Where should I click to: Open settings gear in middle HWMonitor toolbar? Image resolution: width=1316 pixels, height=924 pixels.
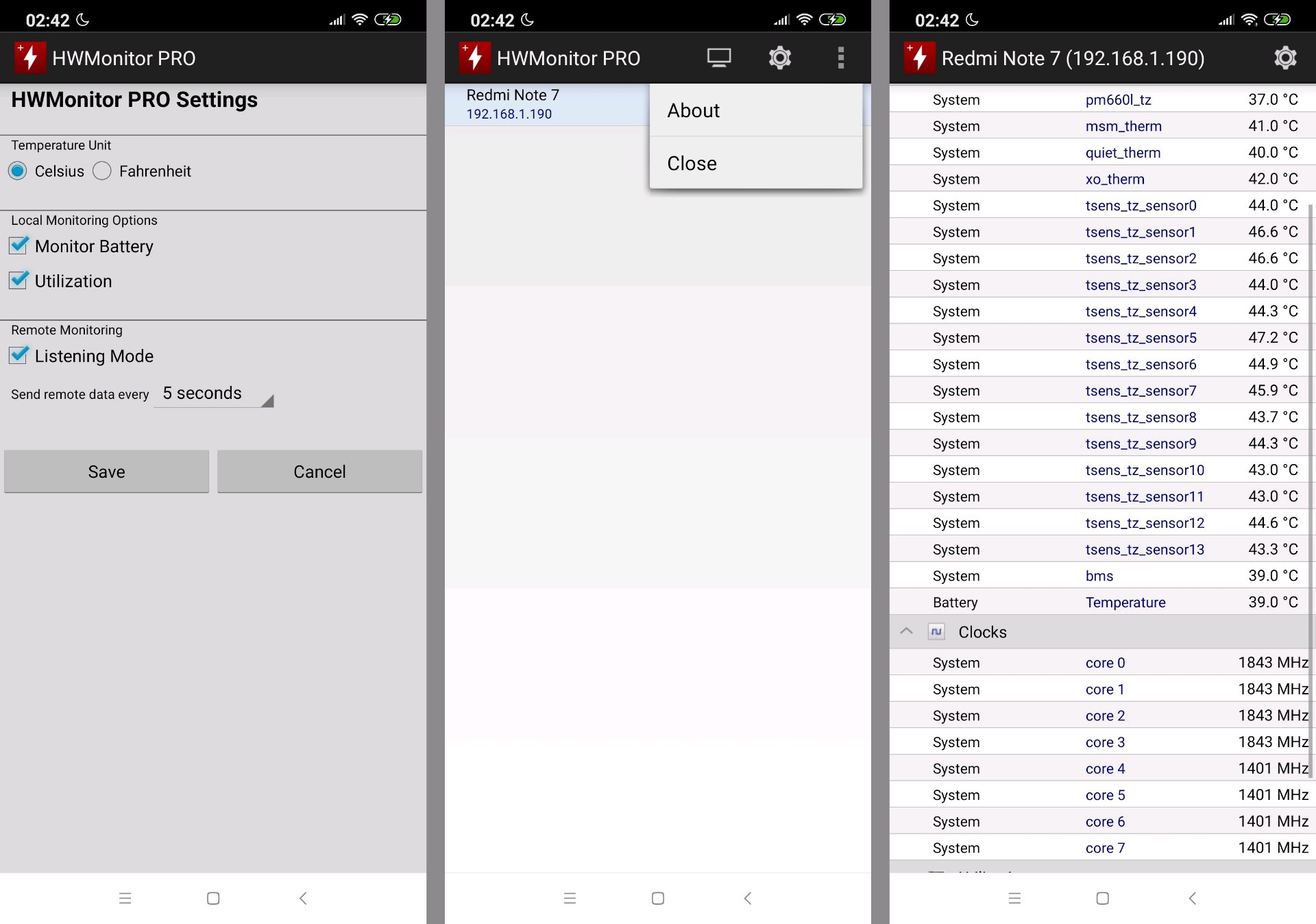point(779,58)
